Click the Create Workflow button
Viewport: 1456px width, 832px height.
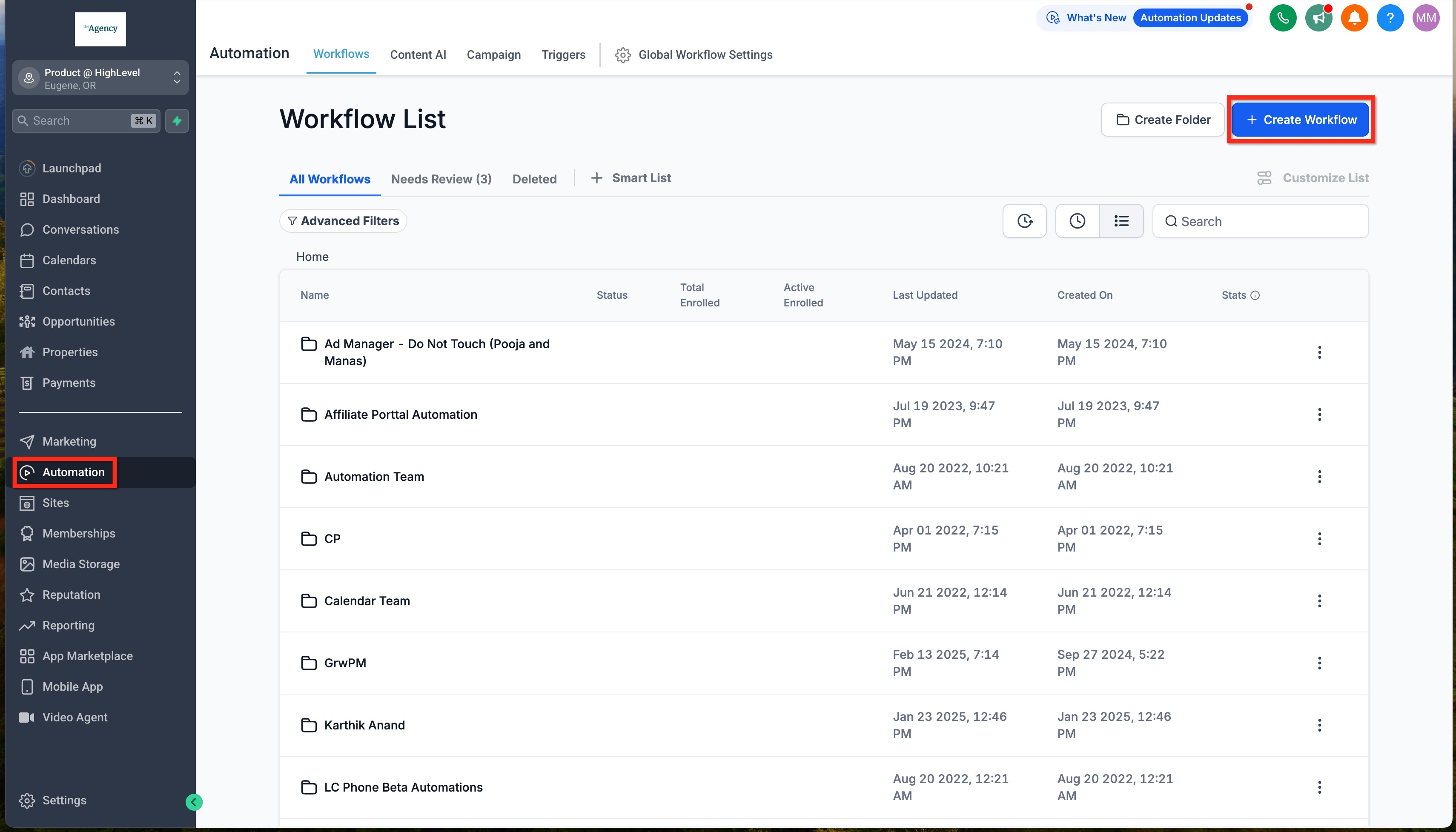click(x=1300, y=120)
